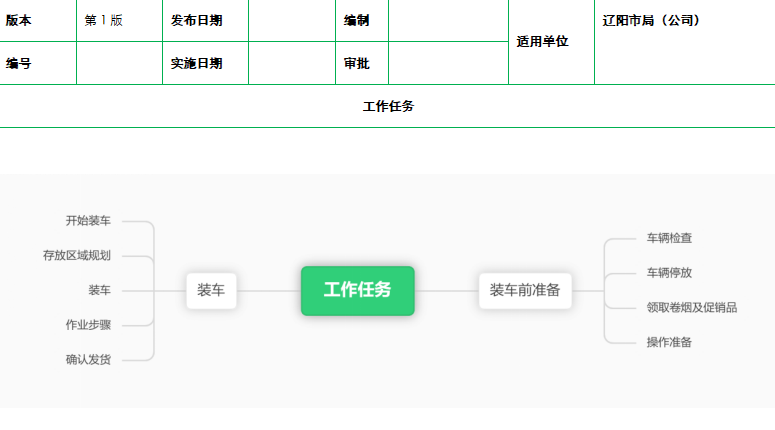Select the 确认发货 leaf item
The image size is (775, 430).
[x=88, y=360]
